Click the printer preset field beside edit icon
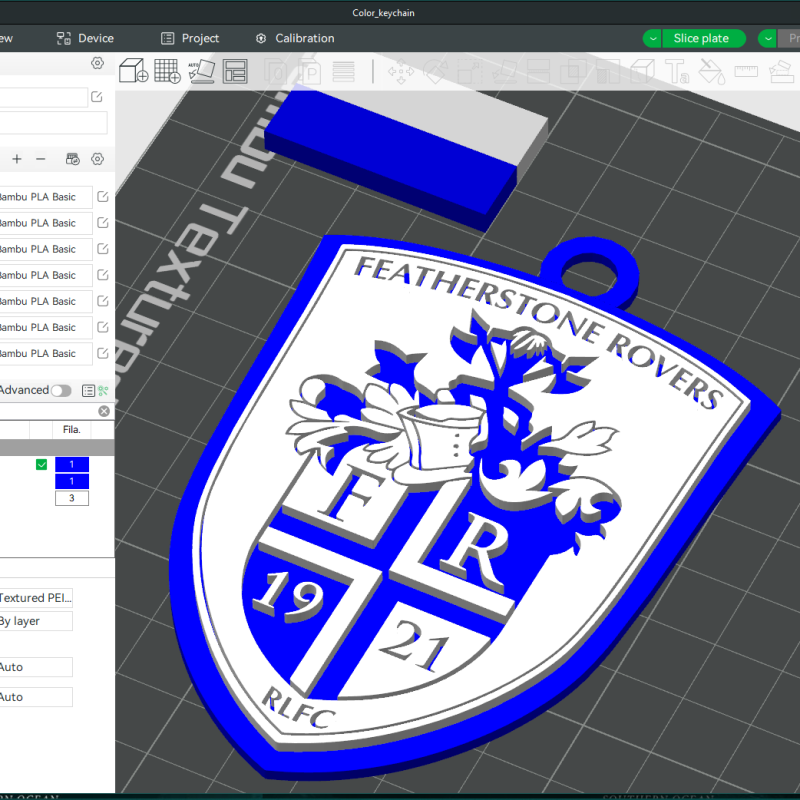Viewport: 800px width, 800px height. point(43,97)
